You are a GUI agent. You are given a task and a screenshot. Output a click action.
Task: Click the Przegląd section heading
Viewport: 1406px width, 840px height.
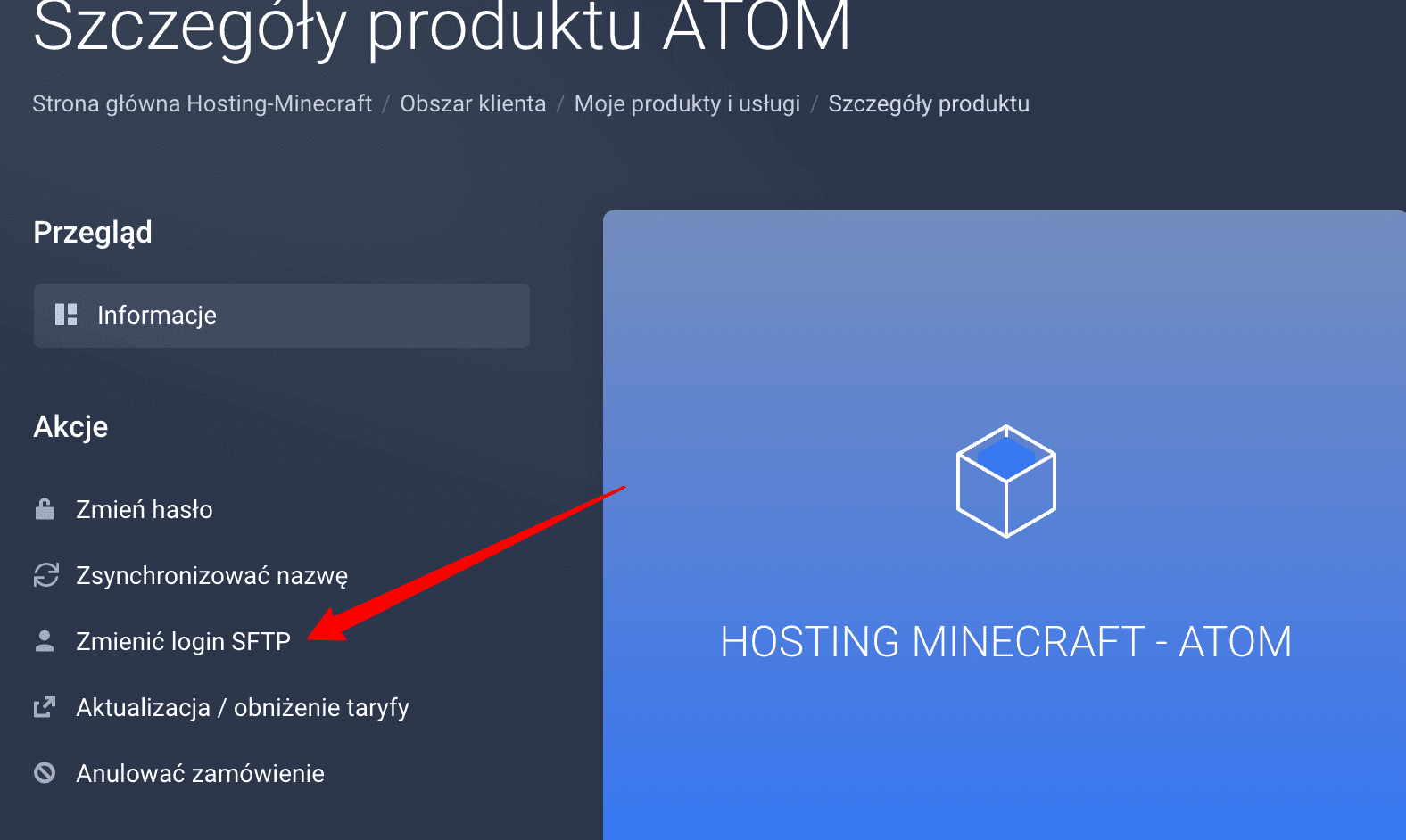click(93, 233)
